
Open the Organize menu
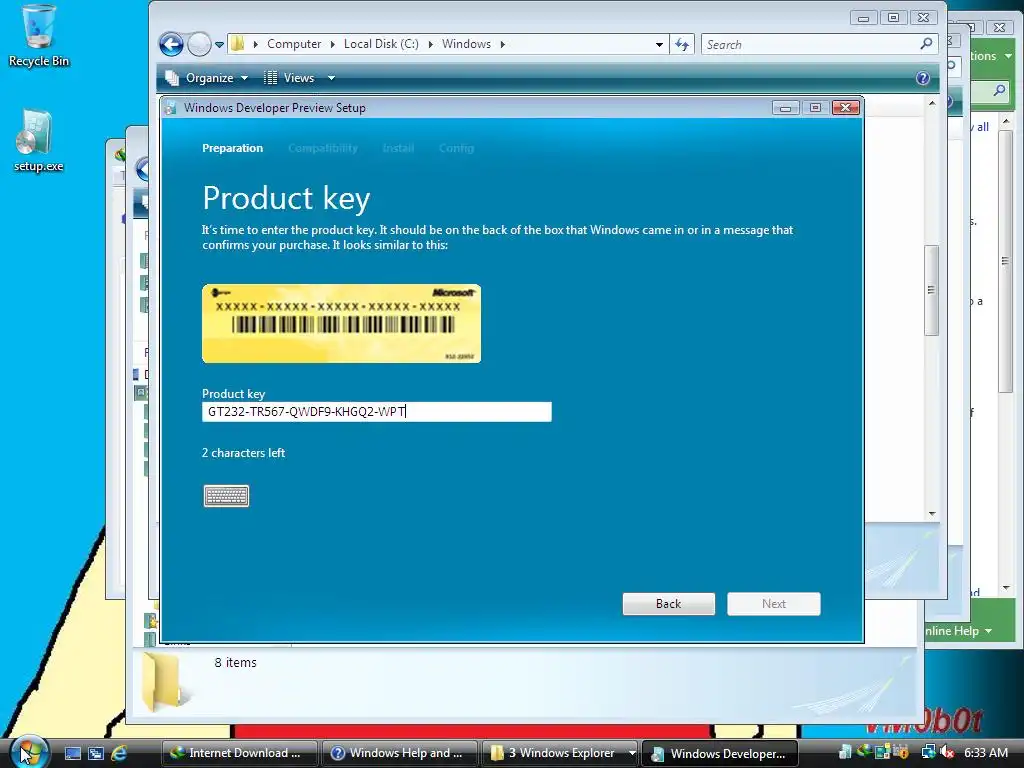pos(207,78)
